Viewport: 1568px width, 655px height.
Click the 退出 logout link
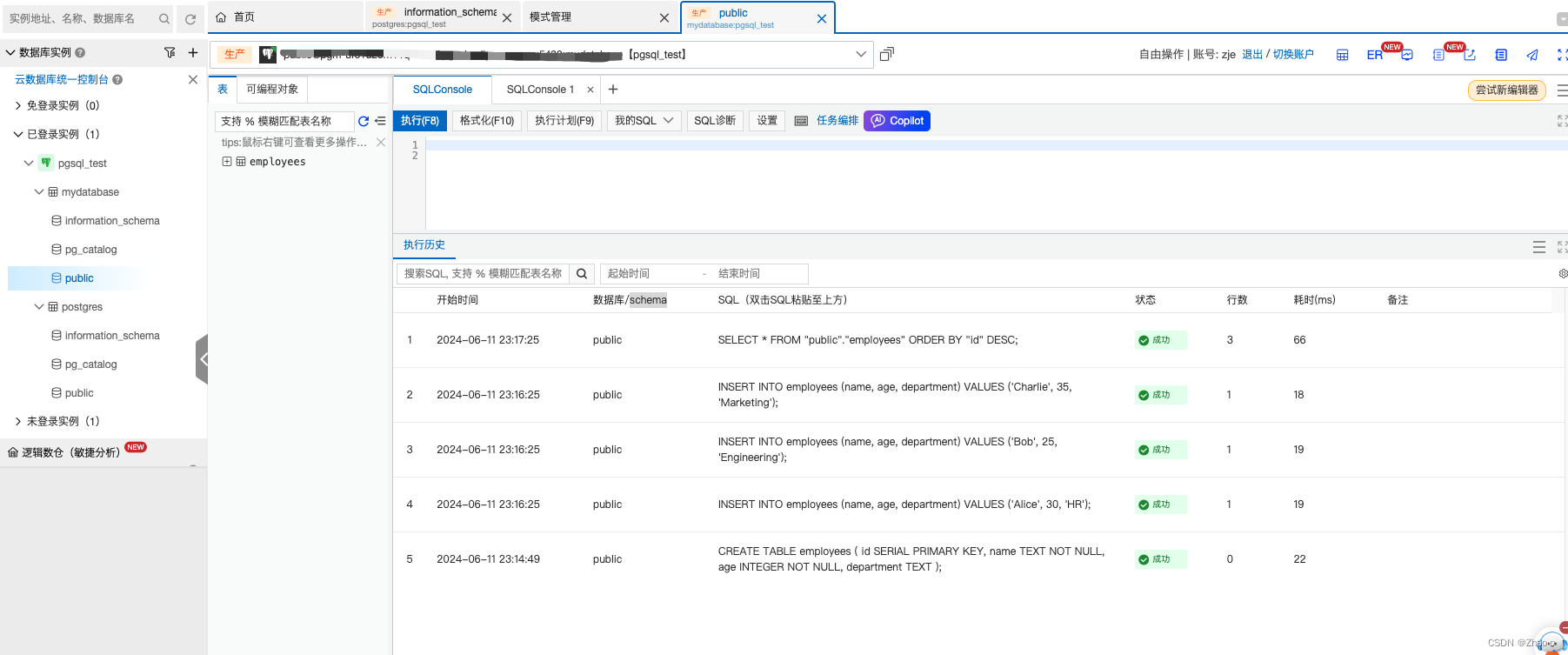point(1252,55)
